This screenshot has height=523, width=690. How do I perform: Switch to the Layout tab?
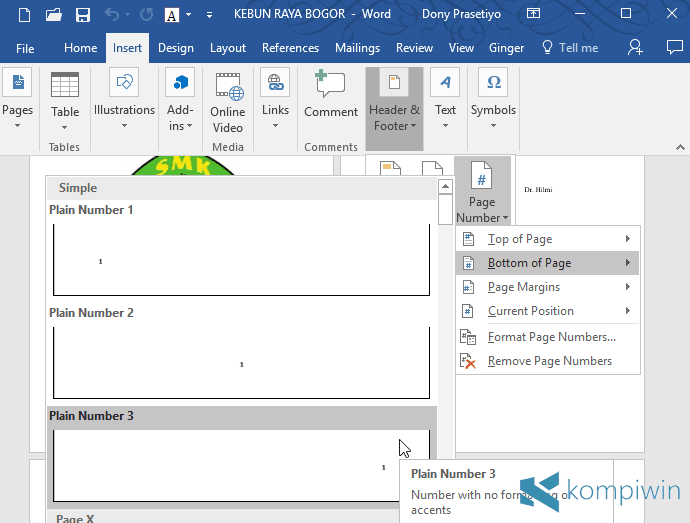(228, 48)
